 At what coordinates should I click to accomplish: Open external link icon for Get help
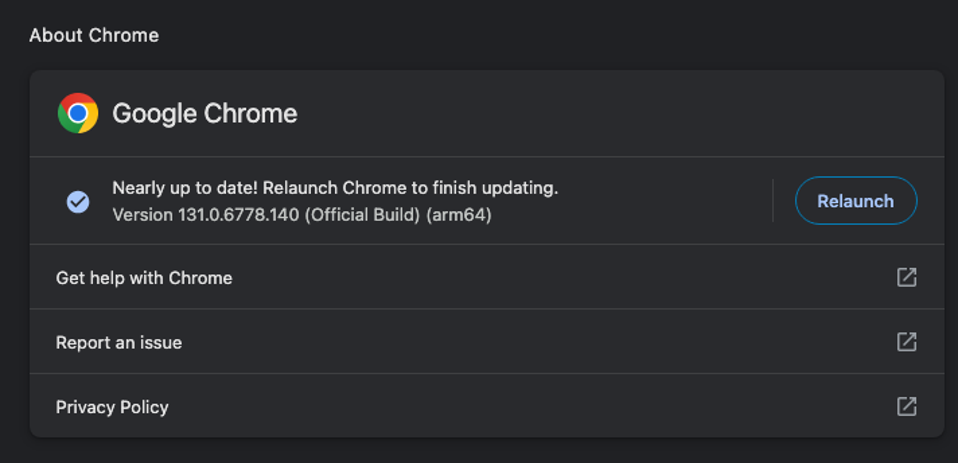[x=906, y=277]
